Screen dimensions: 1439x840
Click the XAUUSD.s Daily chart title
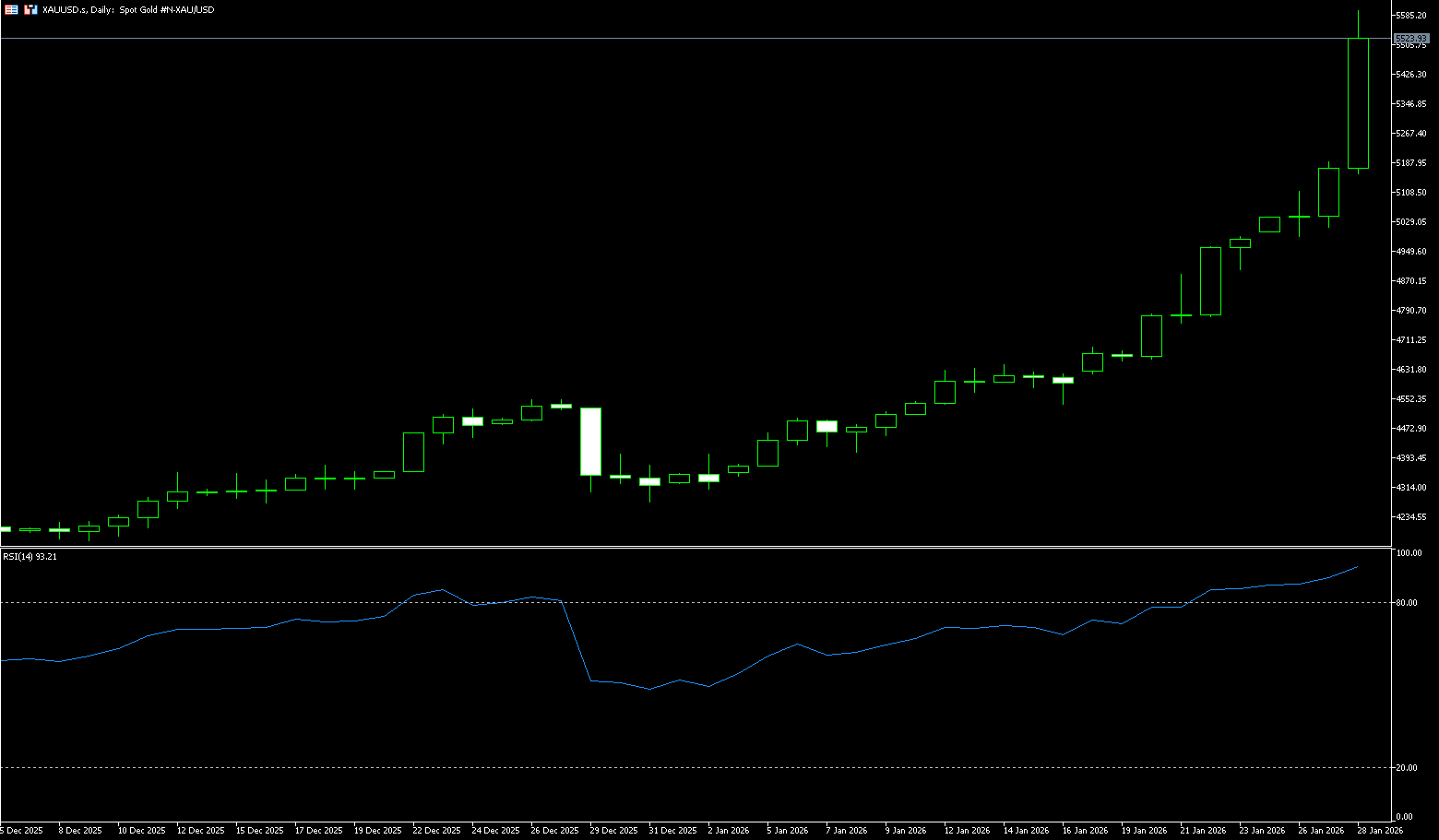coord(128,9)
